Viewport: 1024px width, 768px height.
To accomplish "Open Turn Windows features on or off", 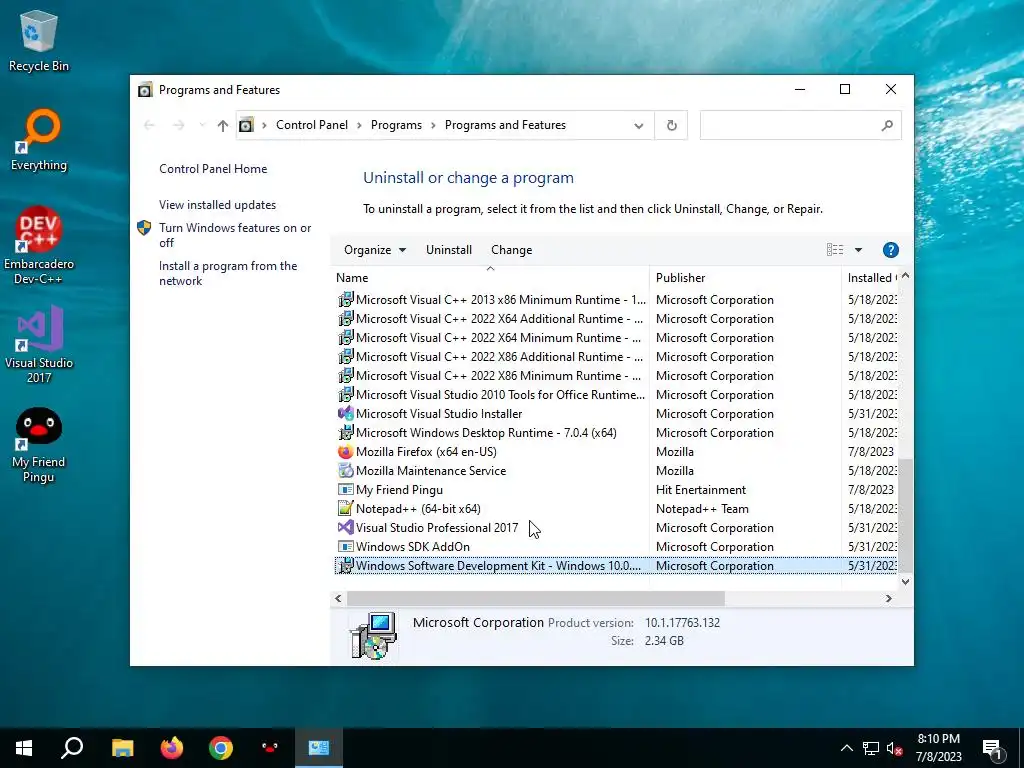I will pos(235,235).
